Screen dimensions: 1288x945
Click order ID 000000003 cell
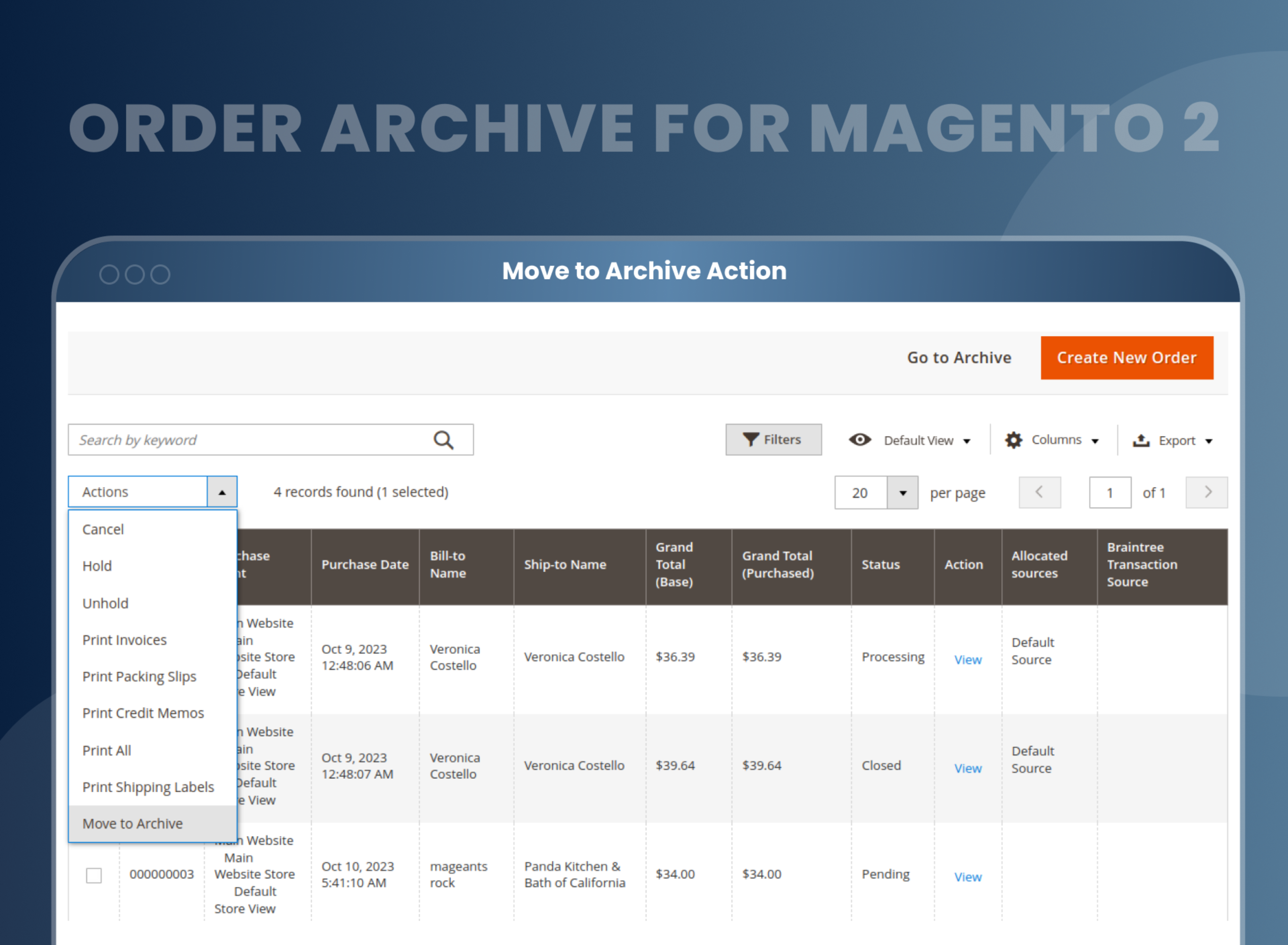pyautogui.click(x=161, y=874)
